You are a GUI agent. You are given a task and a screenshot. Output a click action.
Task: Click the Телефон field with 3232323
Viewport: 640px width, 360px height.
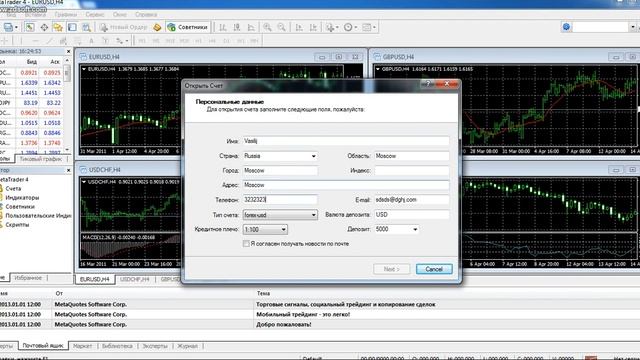click(x=280, y=200)
